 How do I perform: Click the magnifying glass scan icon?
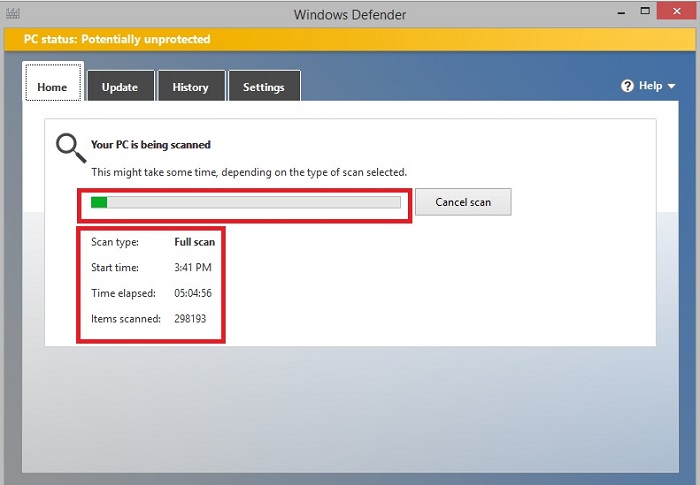tap(69, 148)
